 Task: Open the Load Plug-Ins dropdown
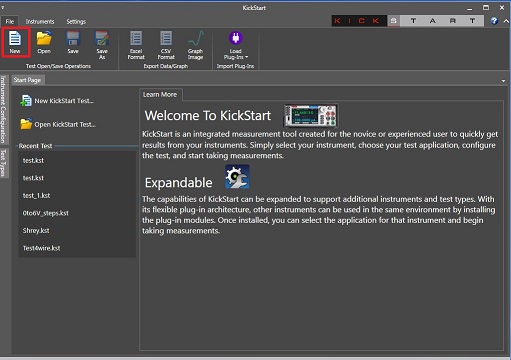click(236, 45)
